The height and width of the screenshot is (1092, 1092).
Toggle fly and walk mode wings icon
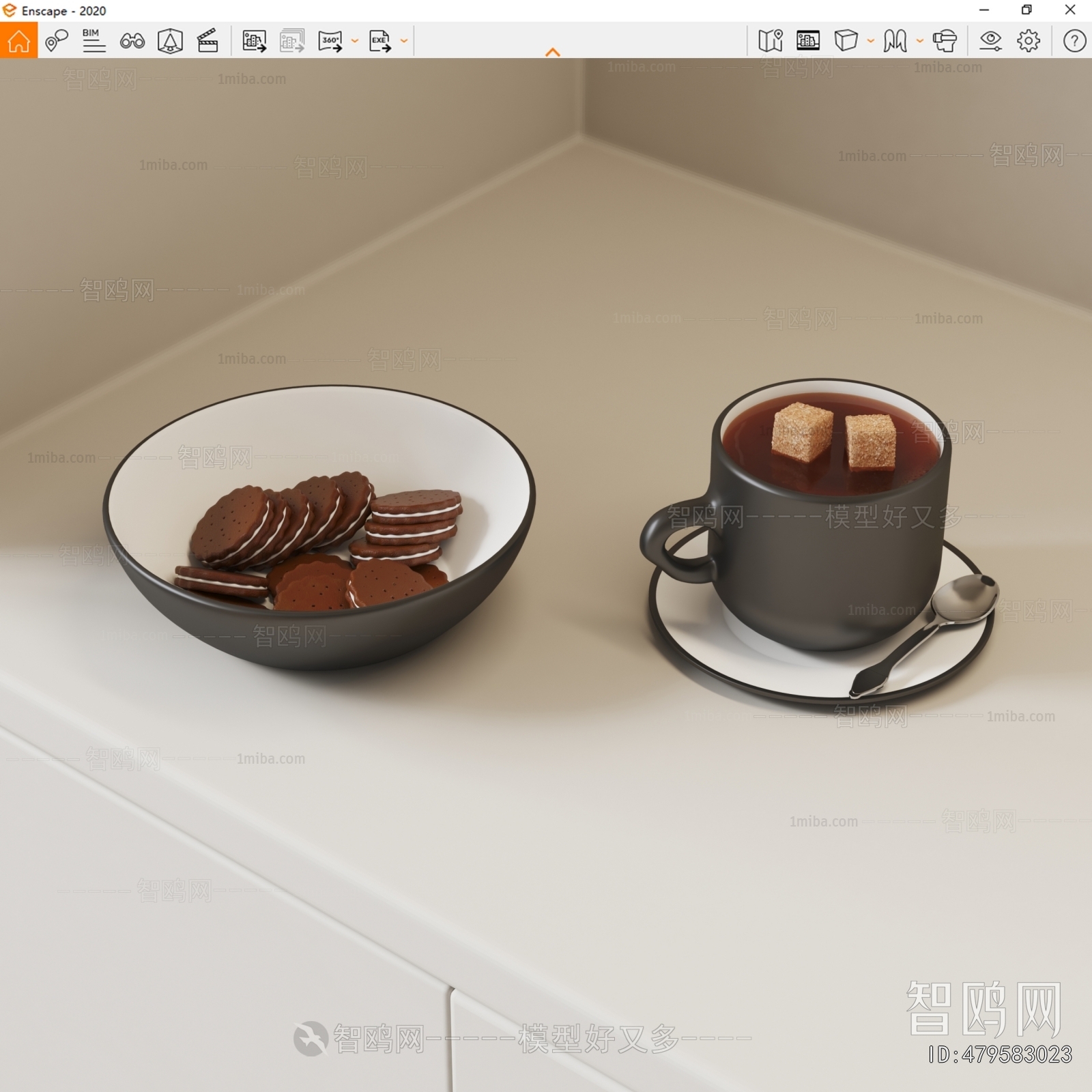[x=895, y=41]
